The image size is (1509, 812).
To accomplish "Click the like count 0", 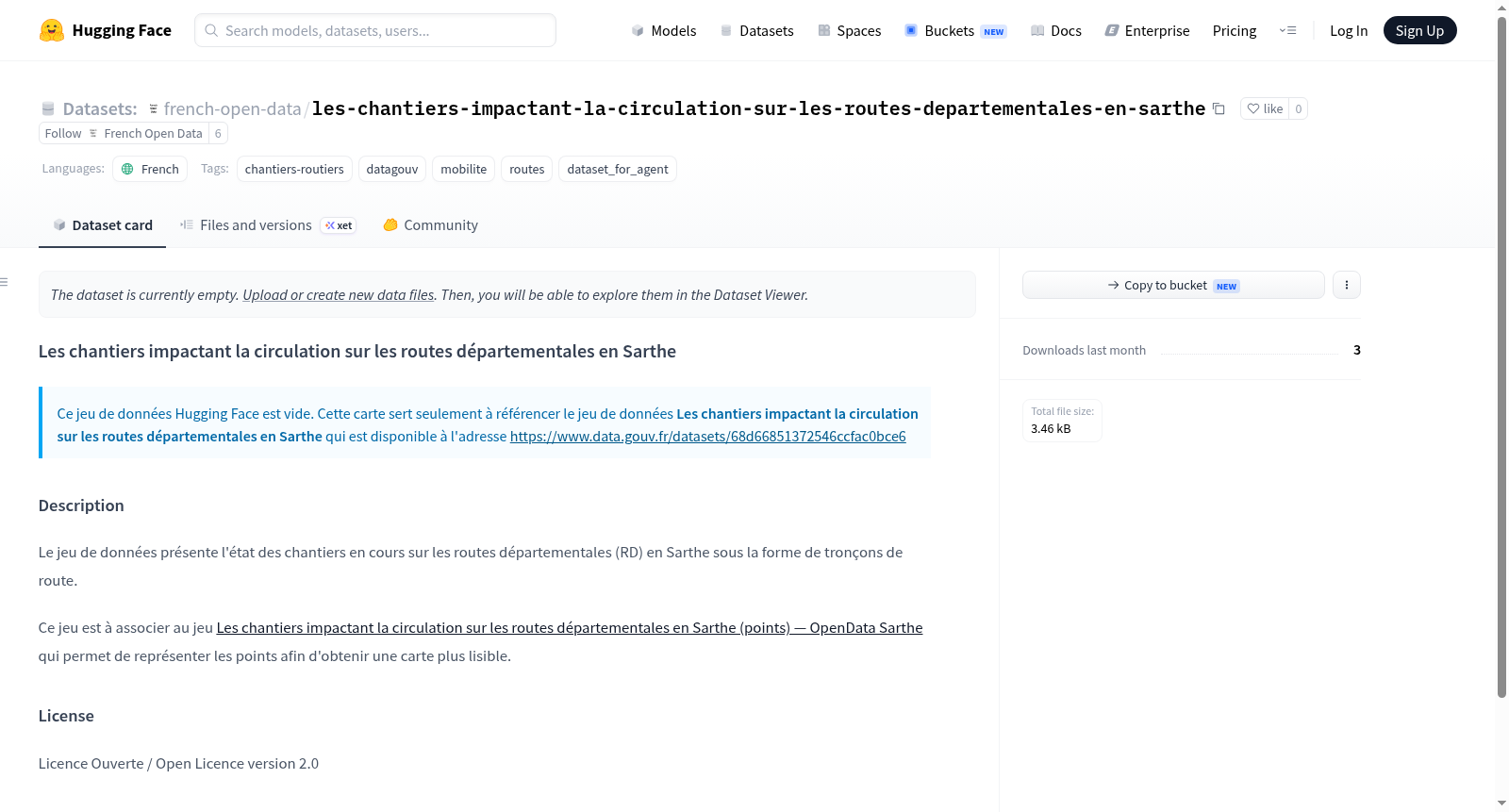I will [x=1299, y=108].
